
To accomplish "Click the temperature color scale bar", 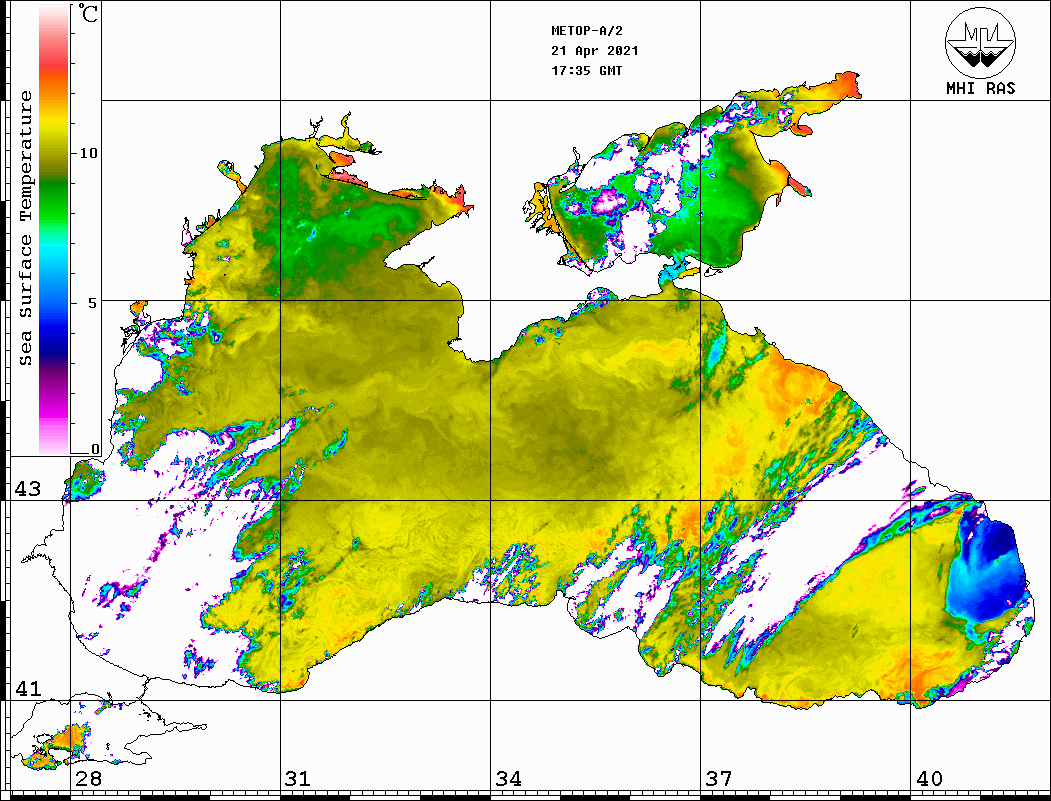I will point(54,229).
